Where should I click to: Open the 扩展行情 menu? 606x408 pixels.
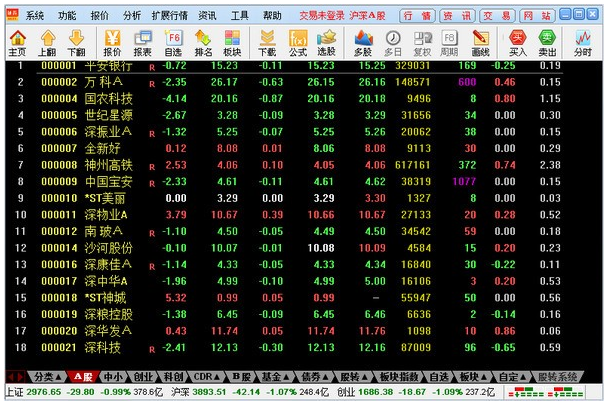click(x=170, y=15)
